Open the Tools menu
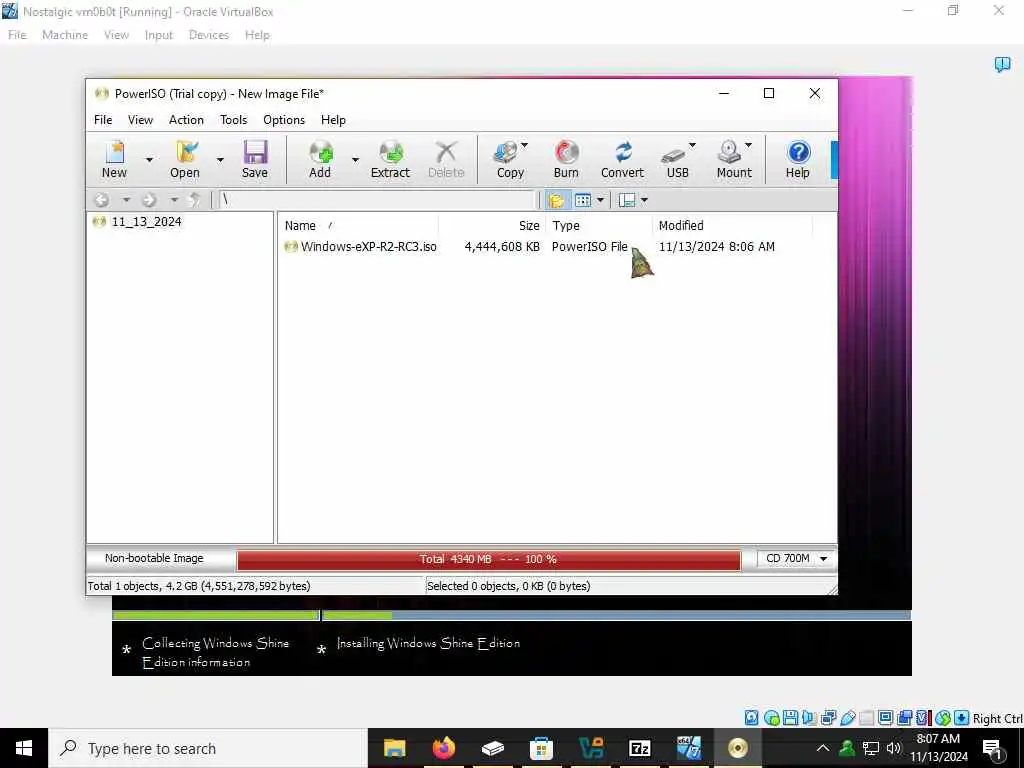 (x=233, y=120)
